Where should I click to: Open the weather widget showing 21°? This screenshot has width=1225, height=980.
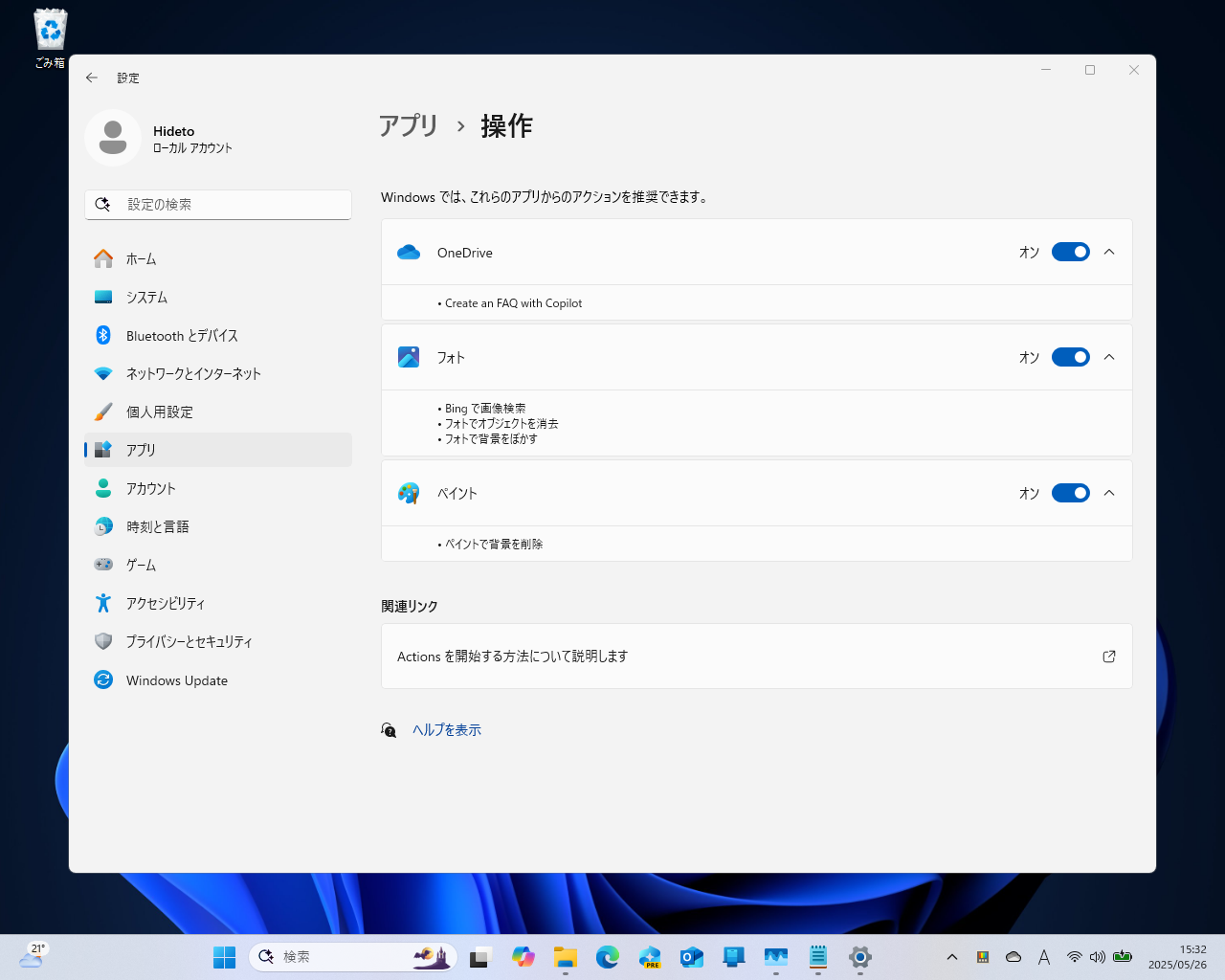tap(33, 956)
